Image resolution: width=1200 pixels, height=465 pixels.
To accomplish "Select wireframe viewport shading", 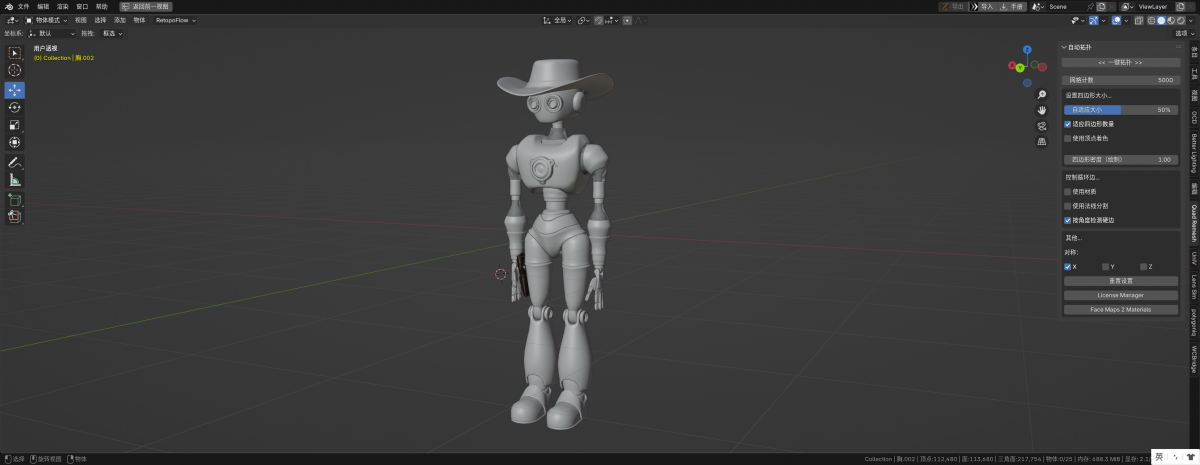I will 1151,20.
